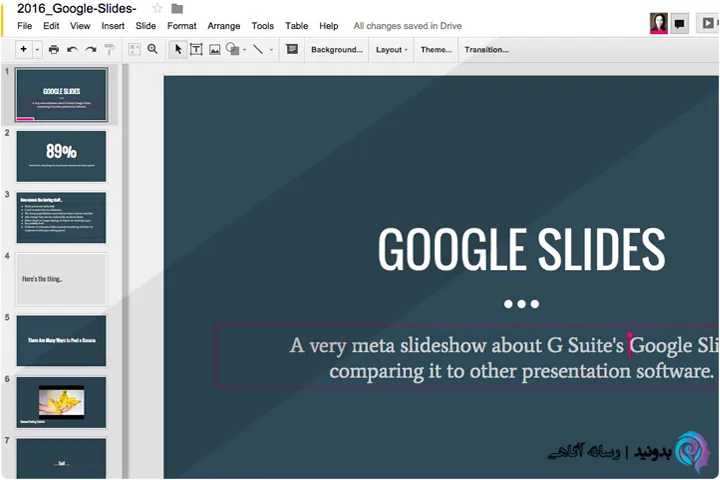This screenshot has height=480, width=720.
Task: Click the insert comment toolbar icon
Action: [x=292, y=49]
